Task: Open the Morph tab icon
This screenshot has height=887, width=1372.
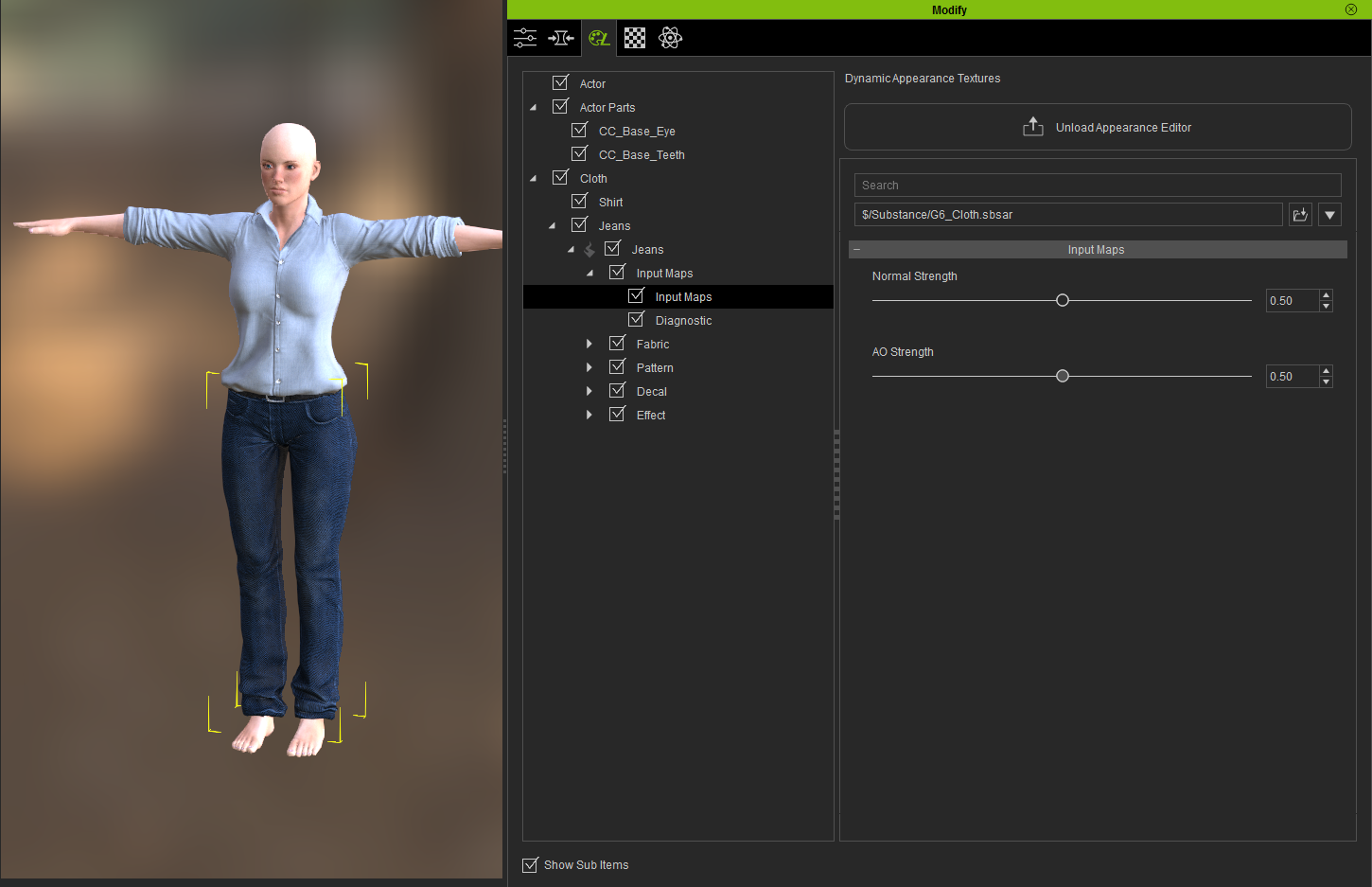Action: (561, 38)
